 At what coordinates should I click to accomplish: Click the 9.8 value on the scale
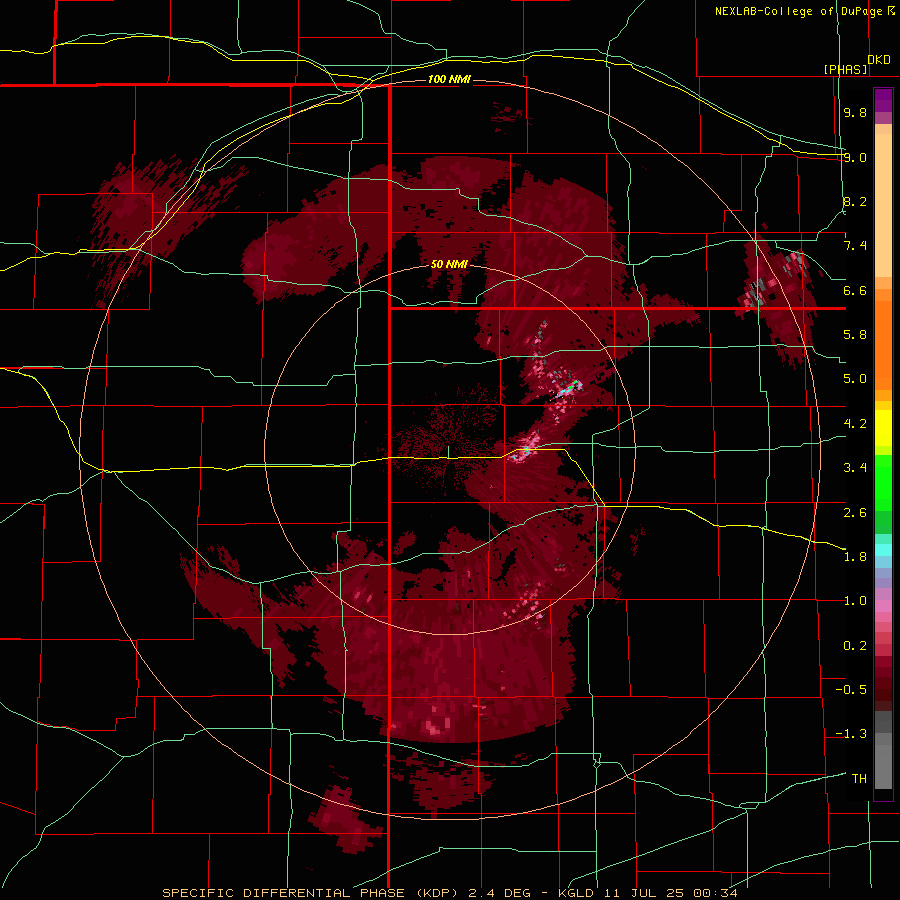[855, 113]
